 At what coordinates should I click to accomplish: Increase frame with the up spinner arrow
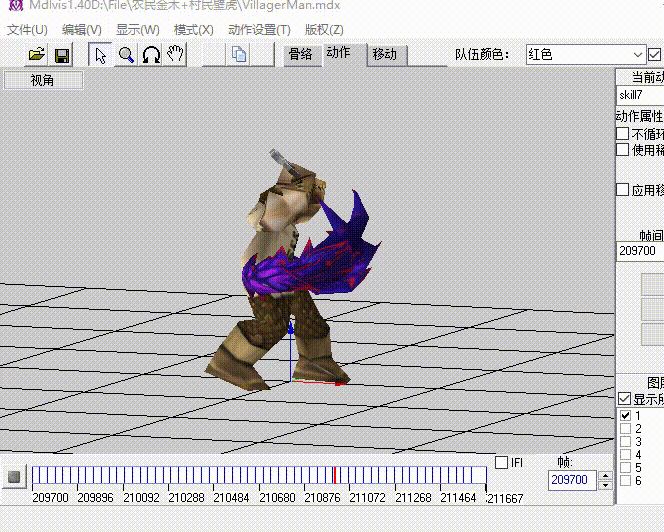click(x=606, y=476)
